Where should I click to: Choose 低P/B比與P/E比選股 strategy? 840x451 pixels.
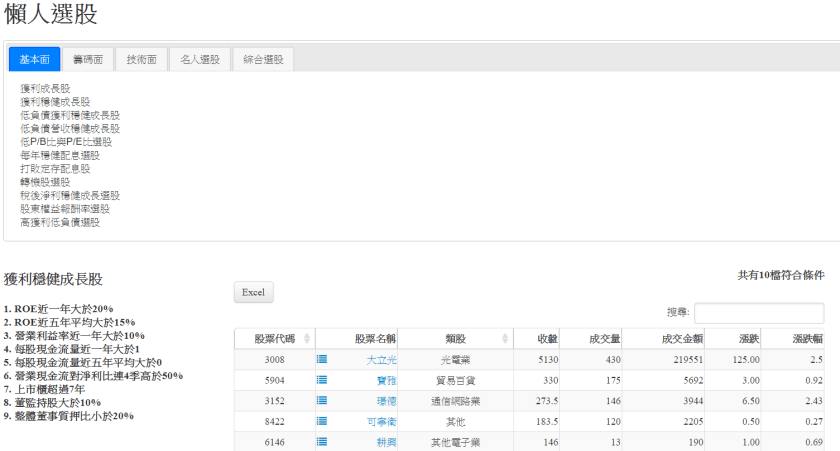pyautogui.click(x=66, y=142)
